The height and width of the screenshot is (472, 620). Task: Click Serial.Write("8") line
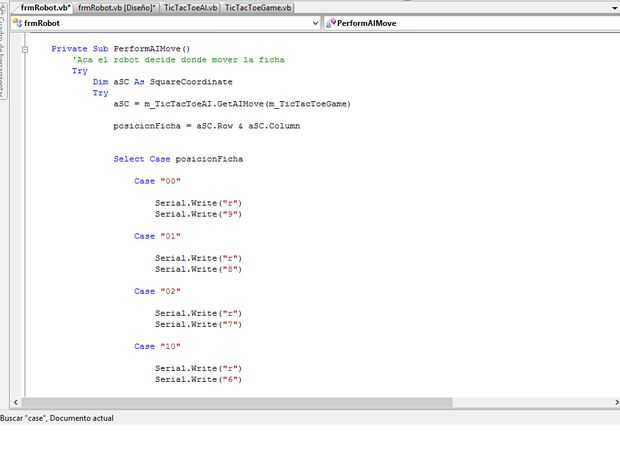[198, 269]
